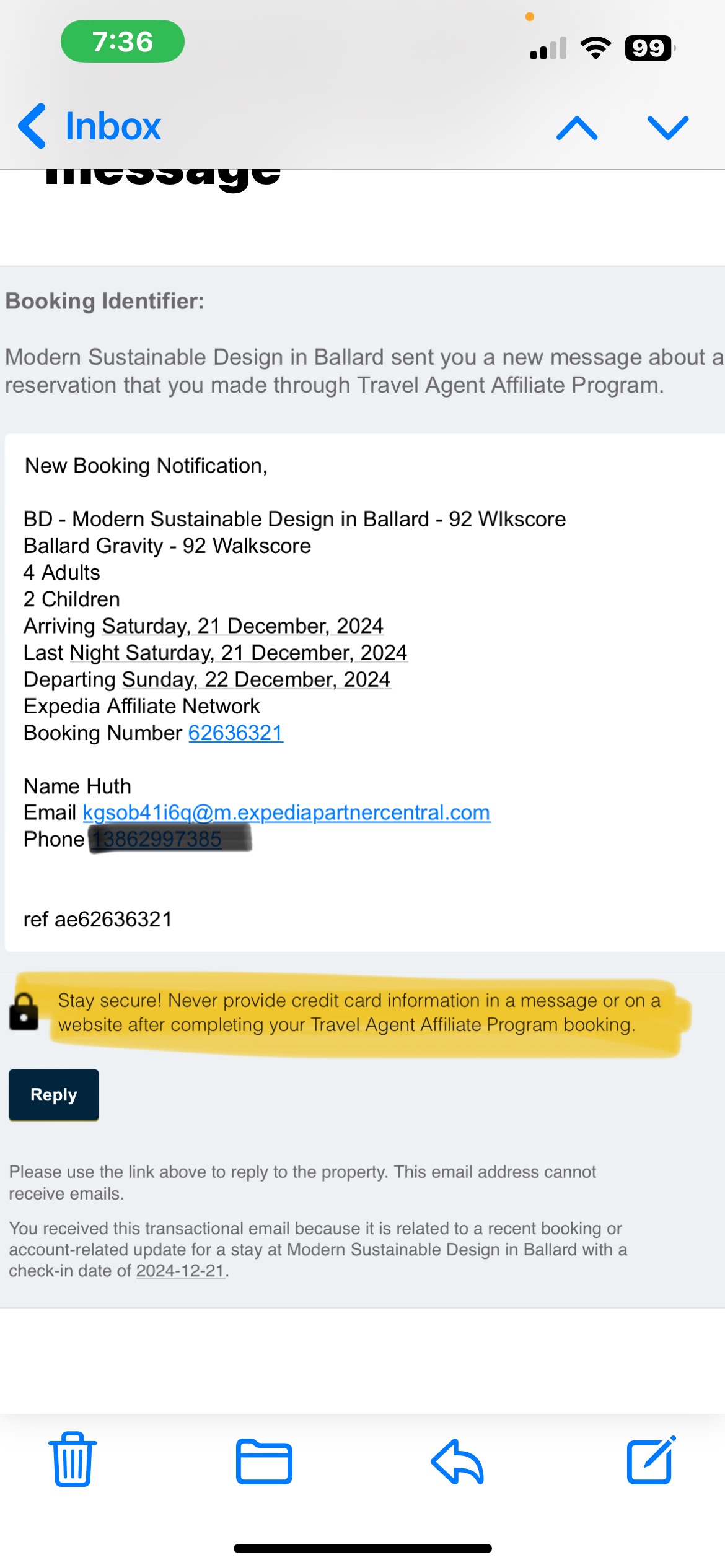The height and width of the screenshot is (1568, 725).
Task: Tap the check-in date 2024-12-21 link
Action: [180, 1271]
